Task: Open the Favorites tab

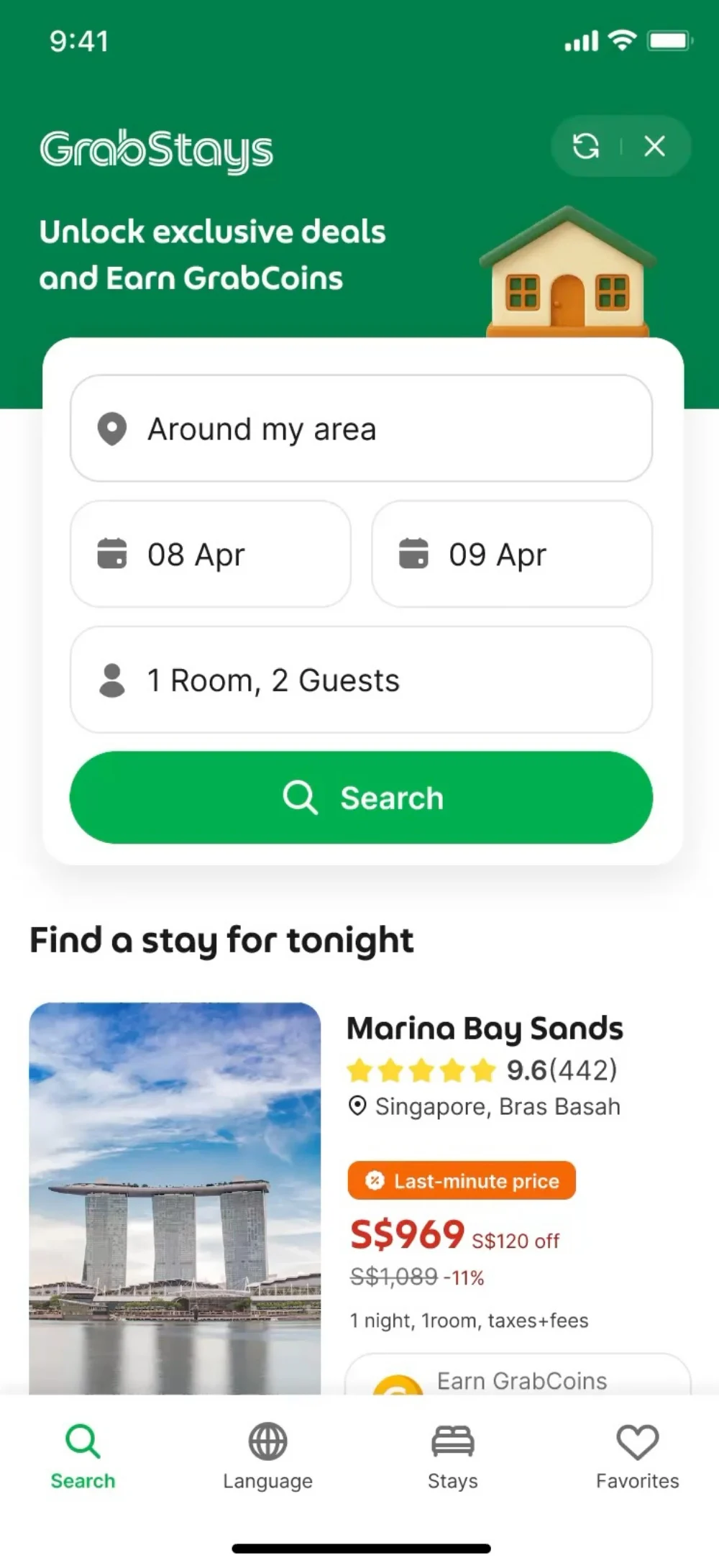Action: pos(637,1456)
